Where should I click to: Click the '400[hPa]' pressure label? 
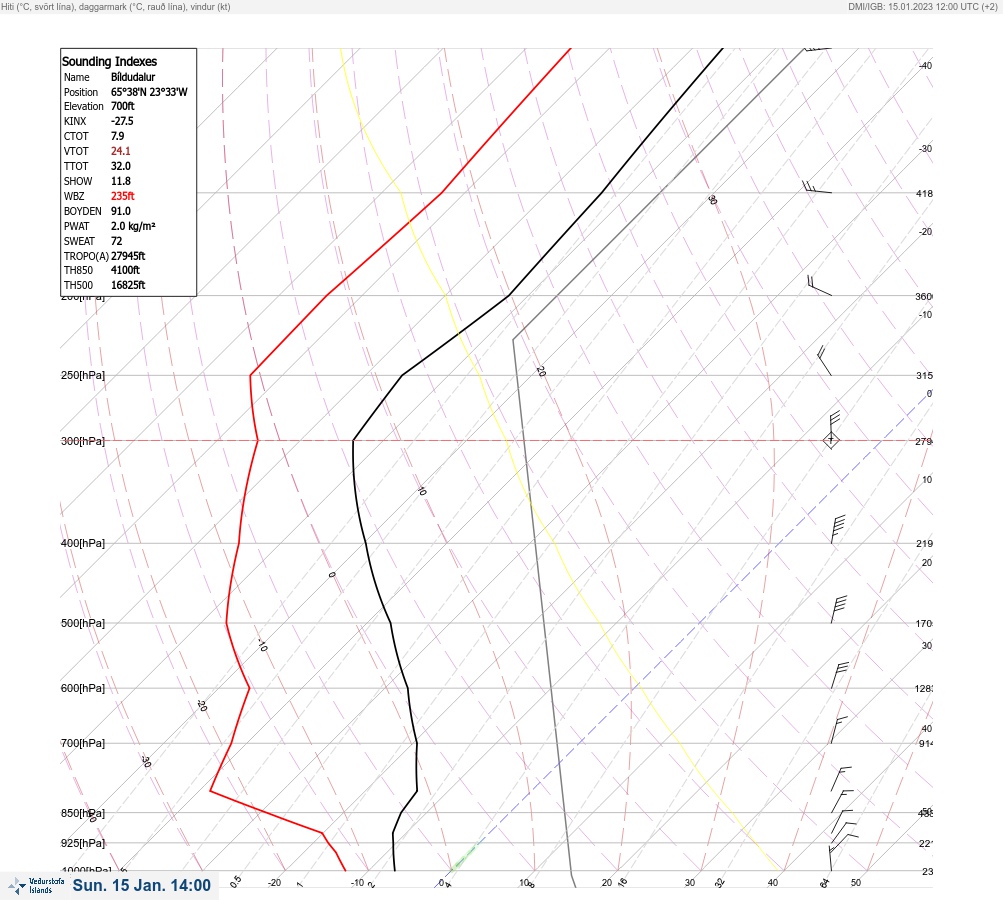click(x=83, y=543)
